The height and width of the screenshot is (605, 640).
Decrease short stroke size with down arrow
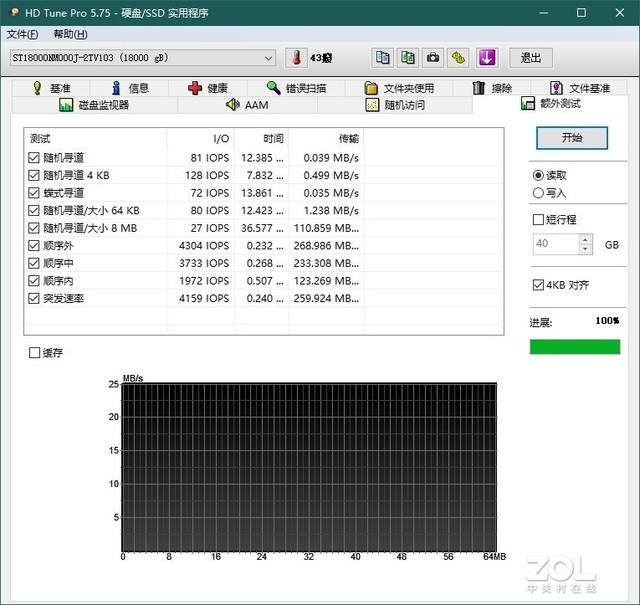pyautogui.click(x=585, y=249)
